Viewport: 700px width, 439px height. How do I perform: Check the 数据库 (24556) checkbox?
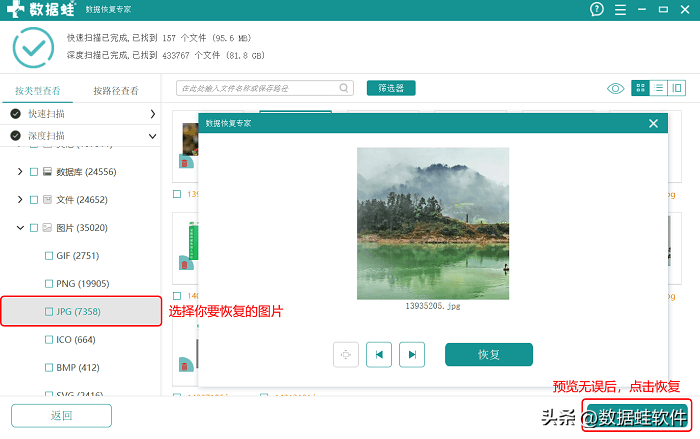33,172
